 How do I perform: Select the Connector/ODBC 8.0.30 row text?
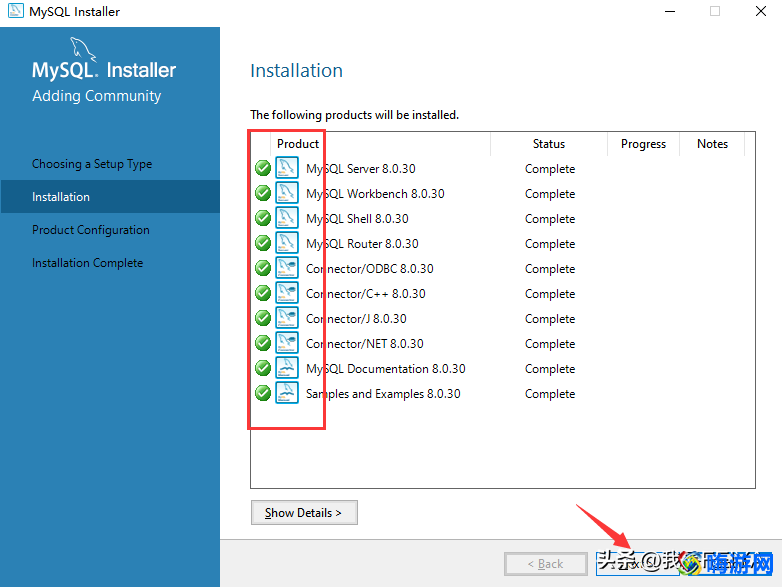pos(370,268)
